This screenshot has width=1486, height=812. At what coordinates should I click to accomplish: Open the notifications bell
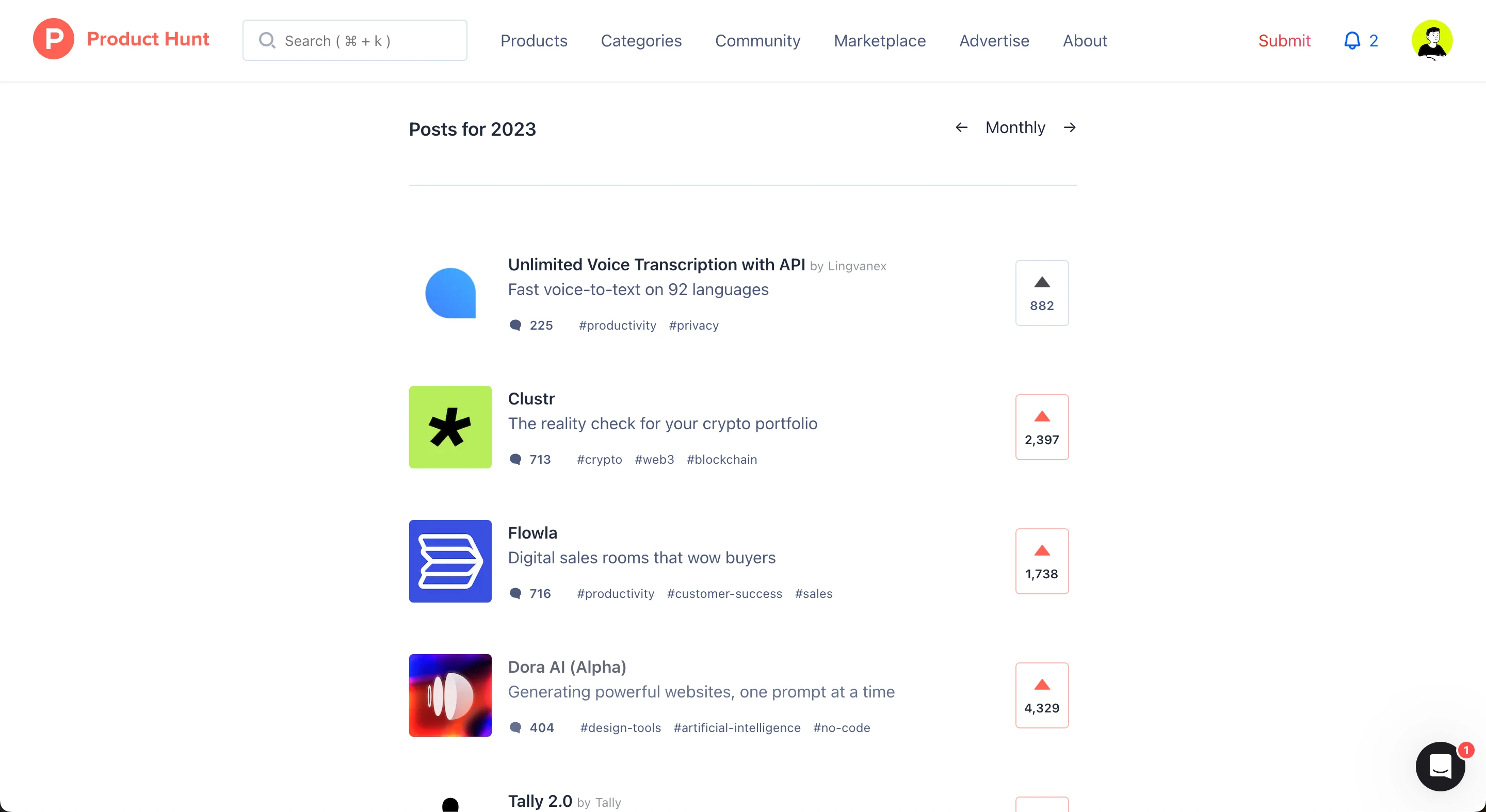coord(1352,40)
